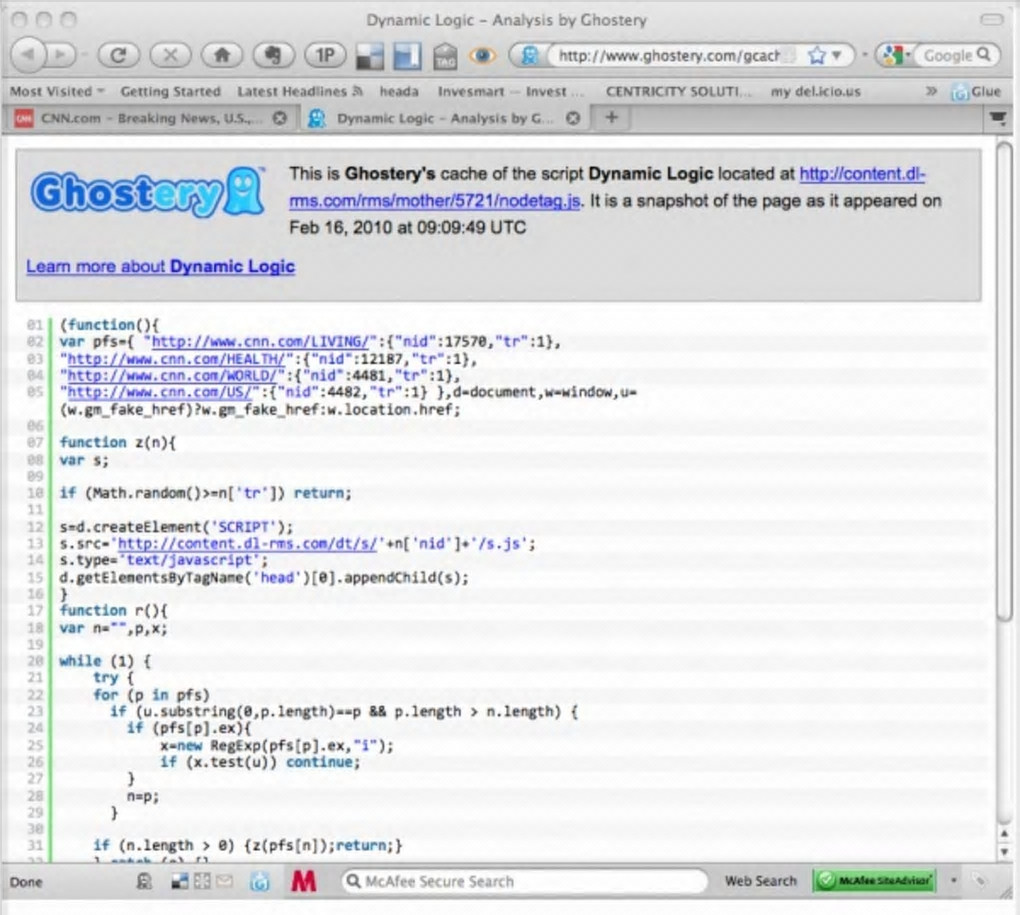Open the content.dl-rms.com/dt/s/ link in code

(247, 544)
